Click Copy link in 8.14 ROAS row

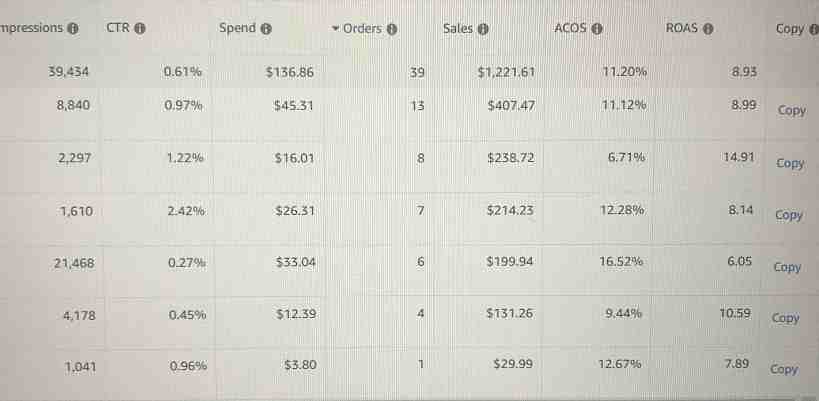pos(789,215)
